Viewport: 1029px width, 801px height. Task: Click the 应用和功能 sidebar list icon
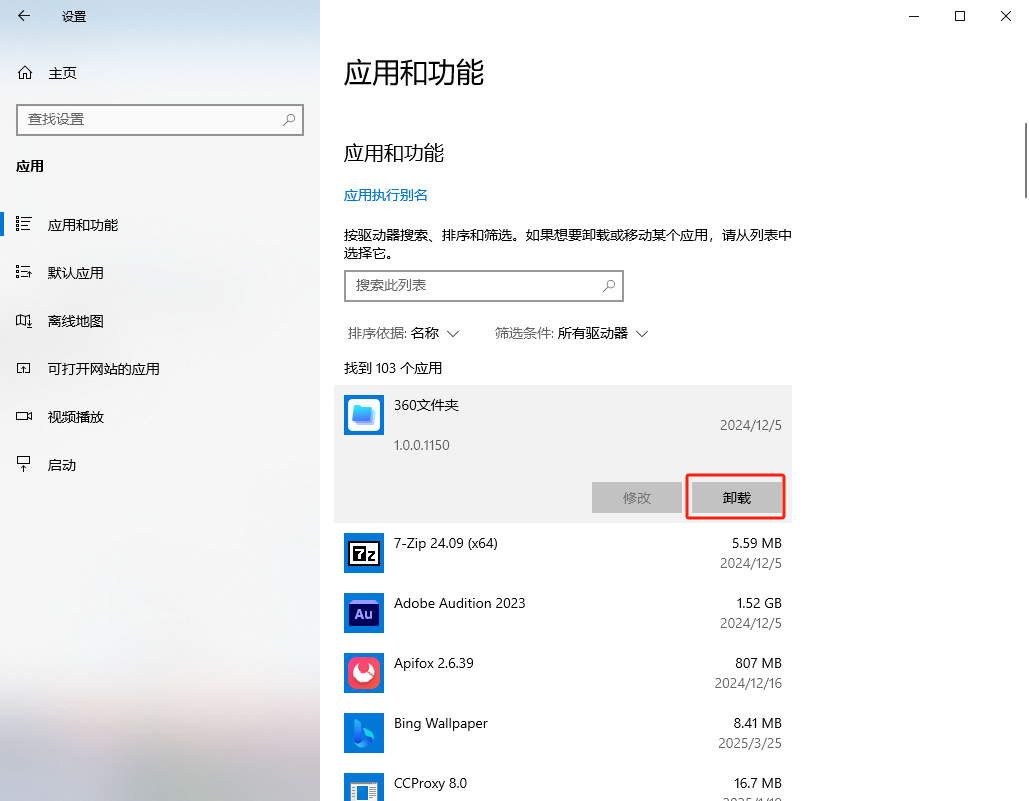24,224
